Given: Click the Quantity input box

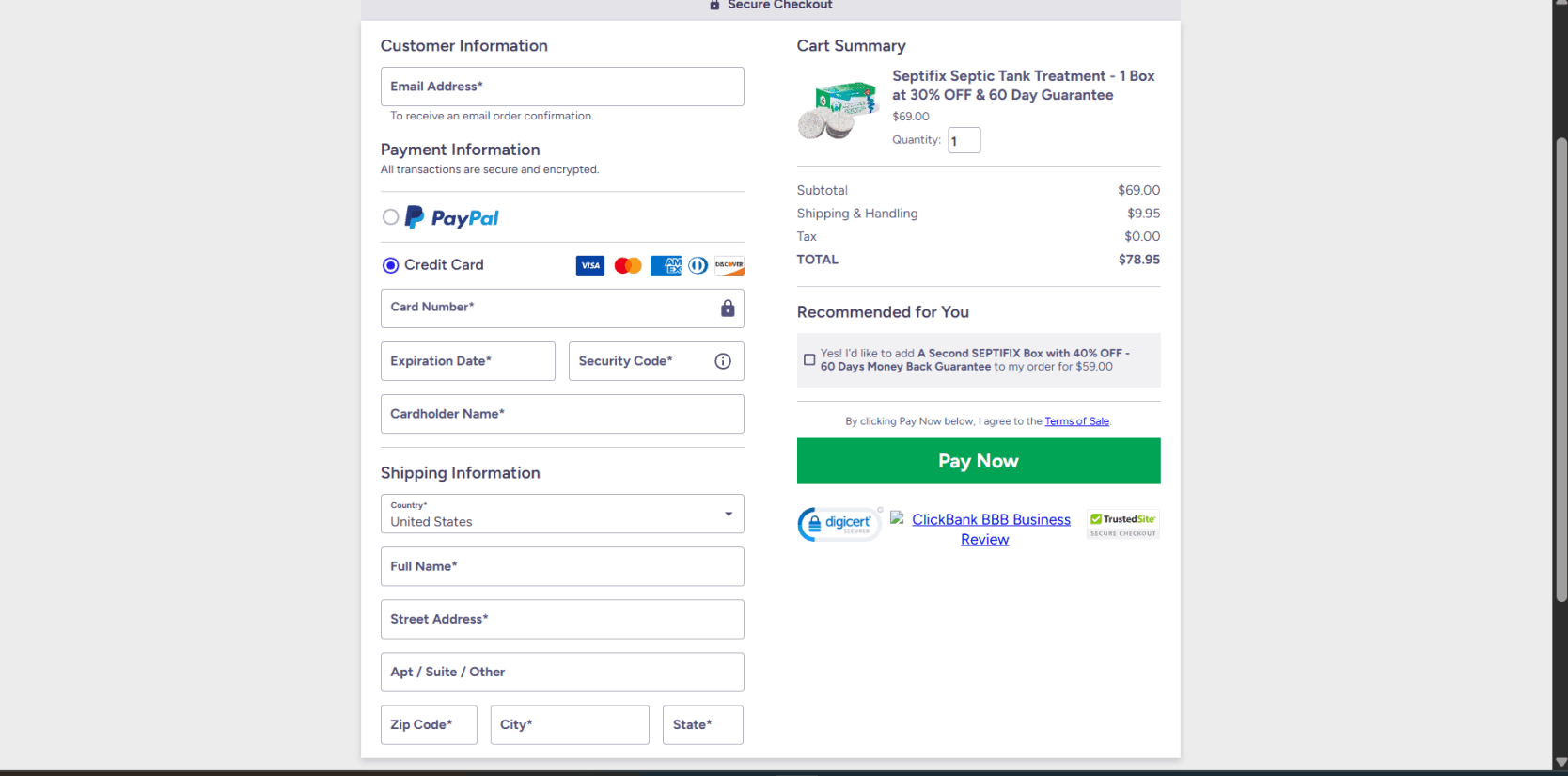Looking at the screenshot, I should 964,139.
